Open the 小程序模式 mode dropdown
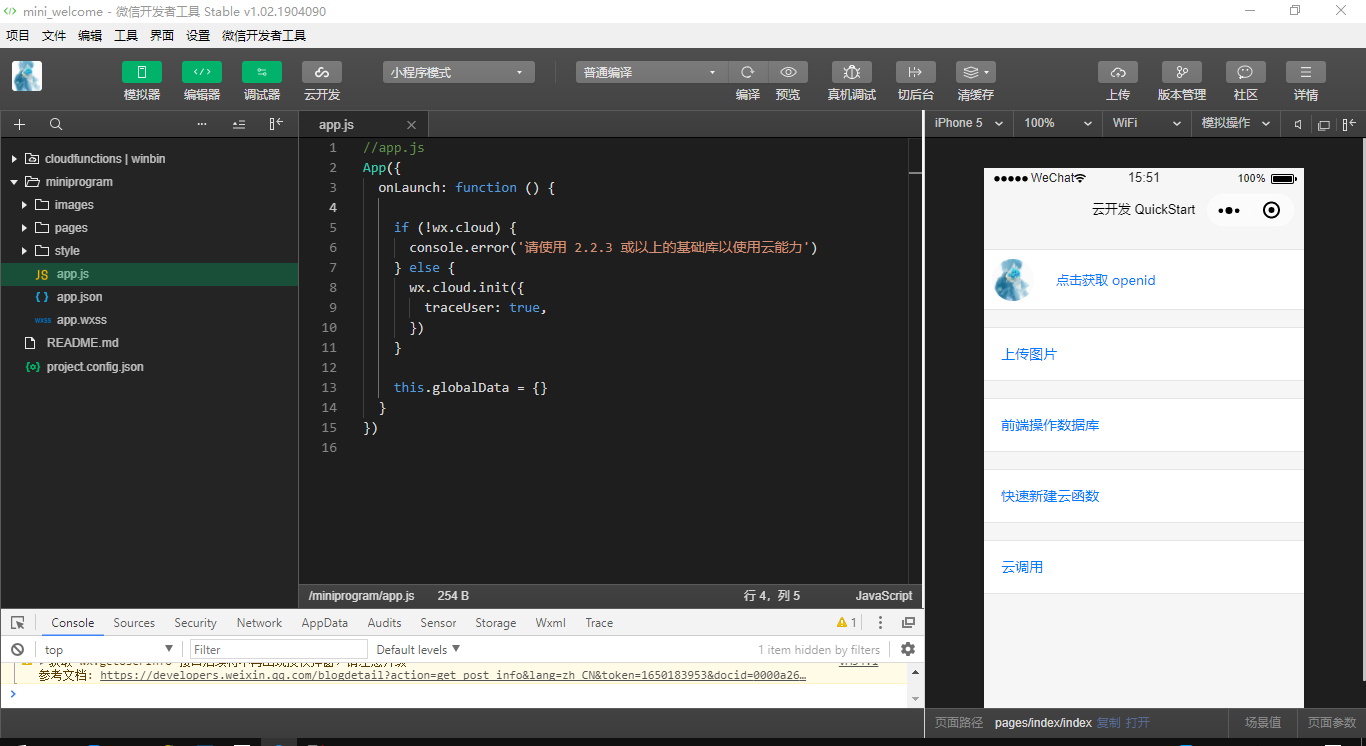 tap(459, 72)
